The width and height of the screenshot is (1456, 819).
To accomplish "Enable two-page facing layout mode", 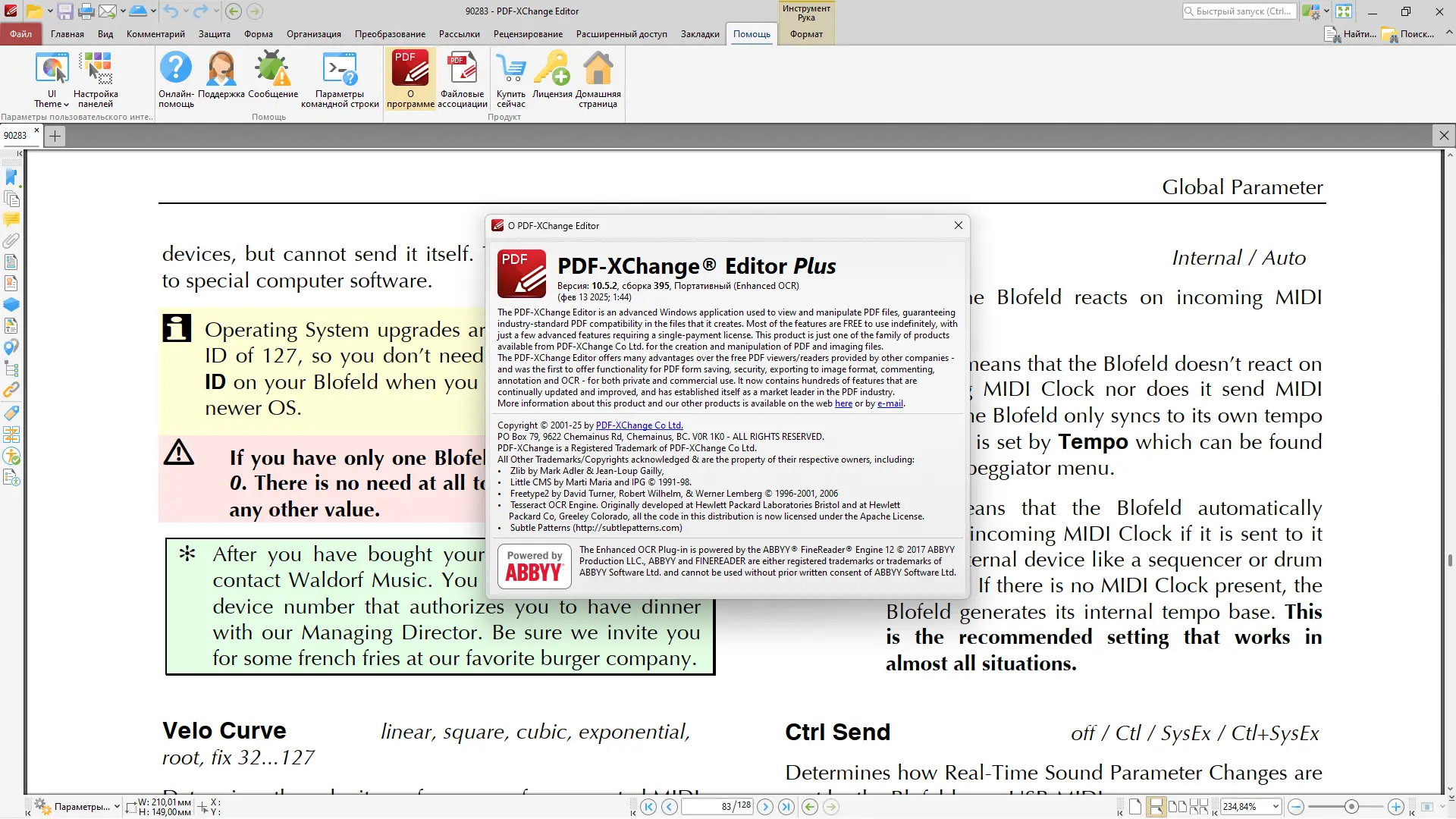I will point(1178,807).
